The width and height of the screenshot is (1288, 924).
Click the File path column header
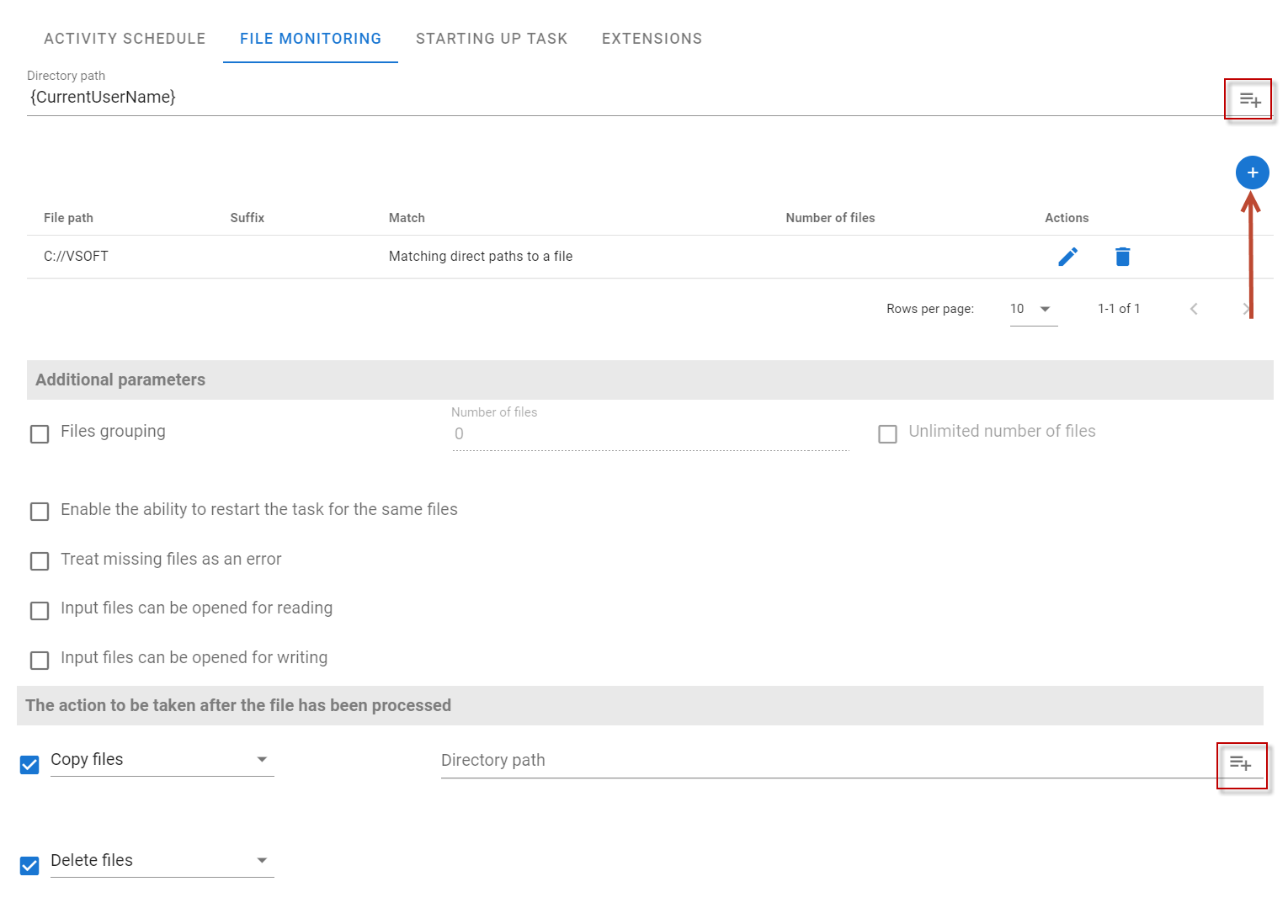[x=68, y=218]
